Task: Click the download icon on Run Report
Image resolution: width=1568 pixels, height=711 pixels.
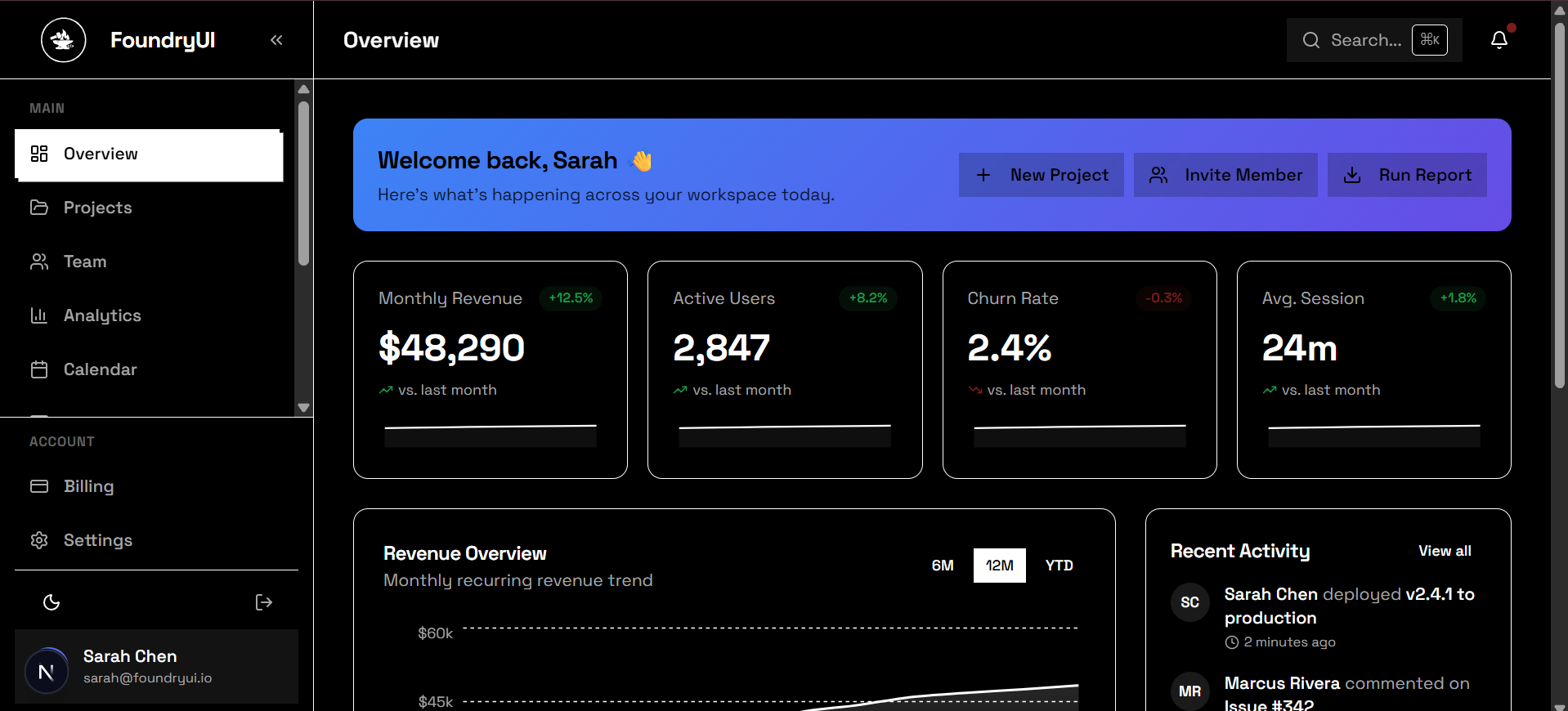Action: [x=1352, y=175]
